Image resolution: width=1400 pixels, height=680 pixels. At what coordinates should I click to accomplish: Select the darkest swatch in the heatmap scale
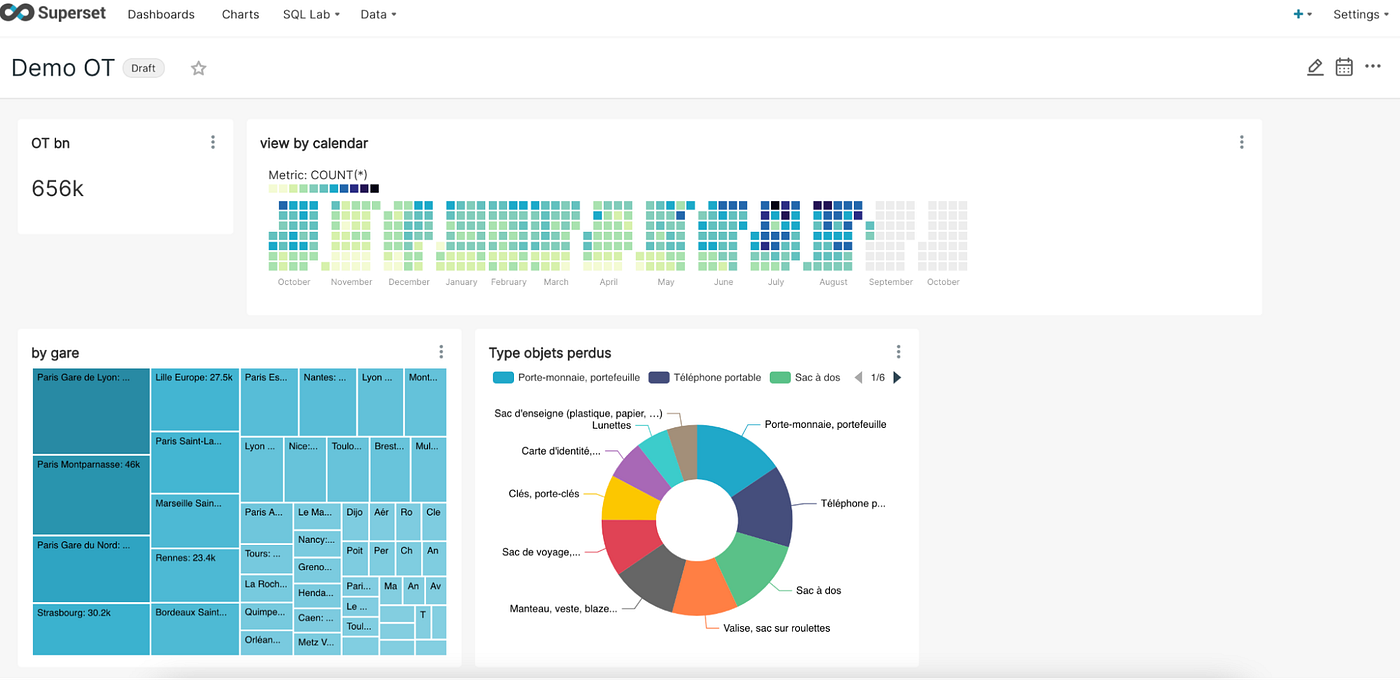(x=374, y=188)
